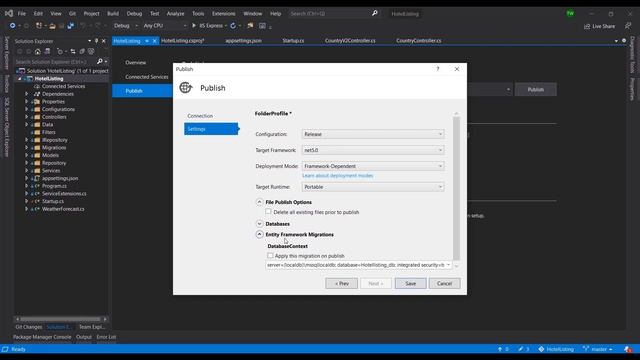Viewport: 640px width, 360px height.
Task: Pin the Solution Explorer panel
Action: point(96,41)
